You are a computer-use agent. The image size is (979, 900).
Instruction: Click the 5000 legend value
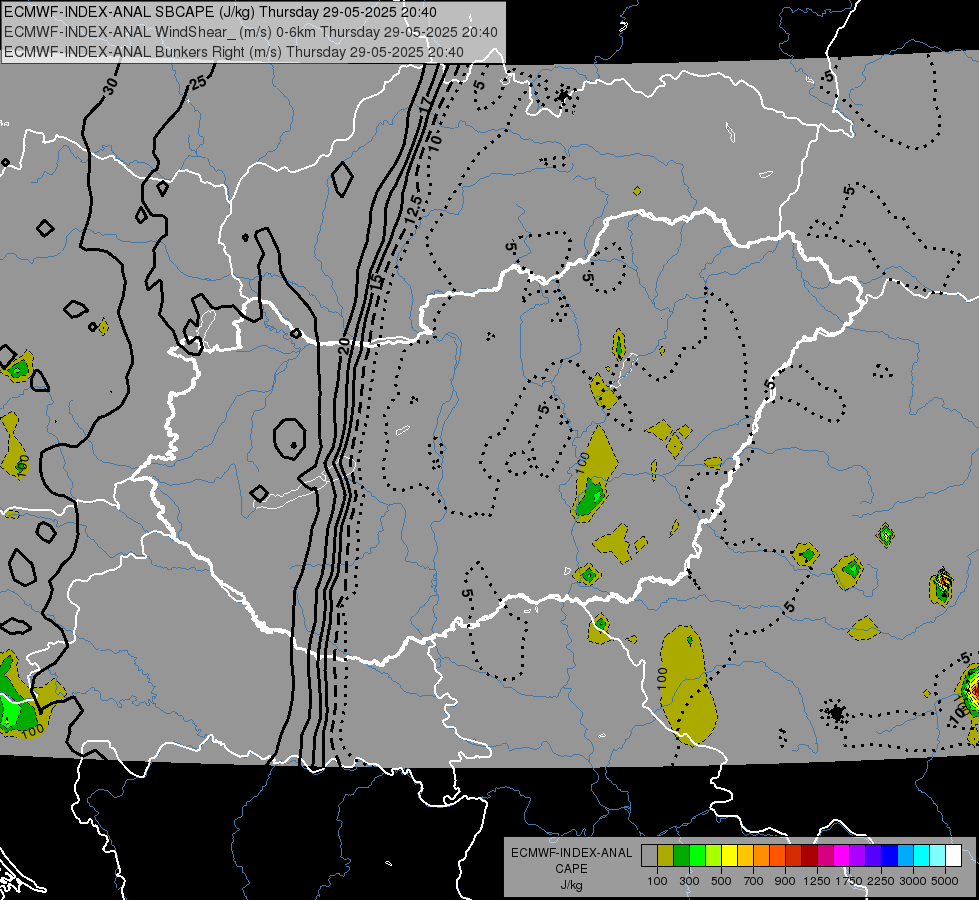click(945, 881)
